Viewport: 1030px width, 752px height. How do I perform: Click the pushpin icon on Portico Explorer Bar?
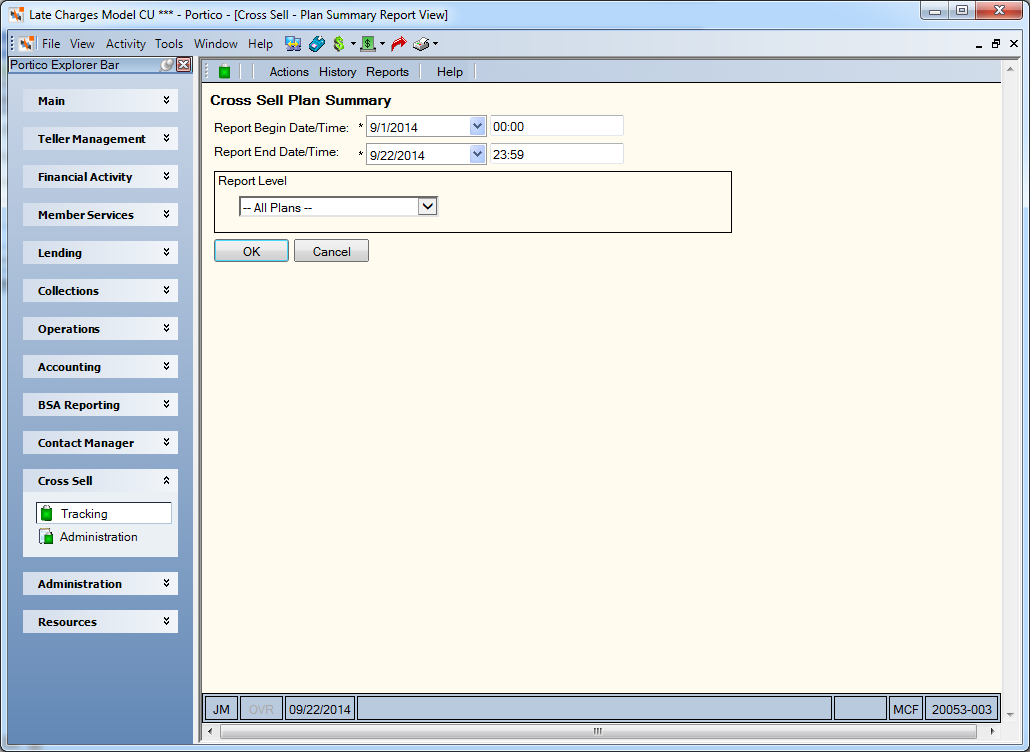click(x=168, y=64)
